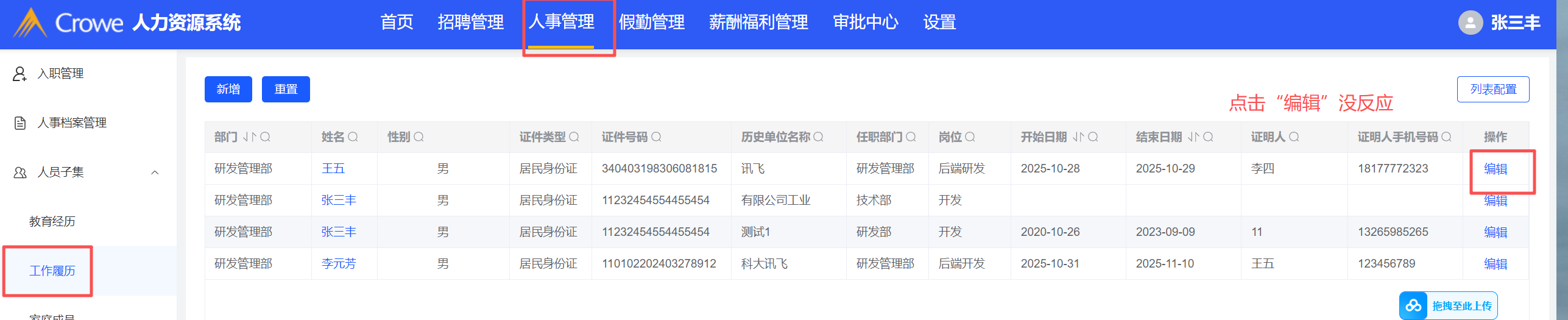This screenshot has height=320, width=1568.
Task: Open the 王五 name link
Action: pyautogui.click(x=333, y=169)
